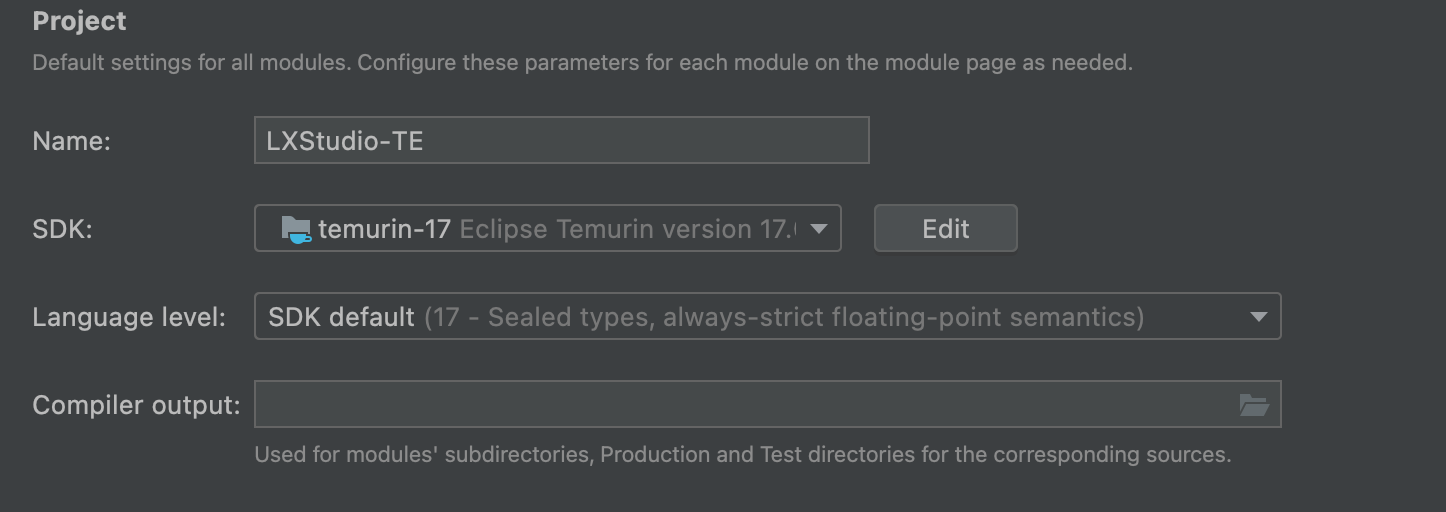Click the default settings description text
This screenshot has width=1446, height=512.
tap(190, 62)
